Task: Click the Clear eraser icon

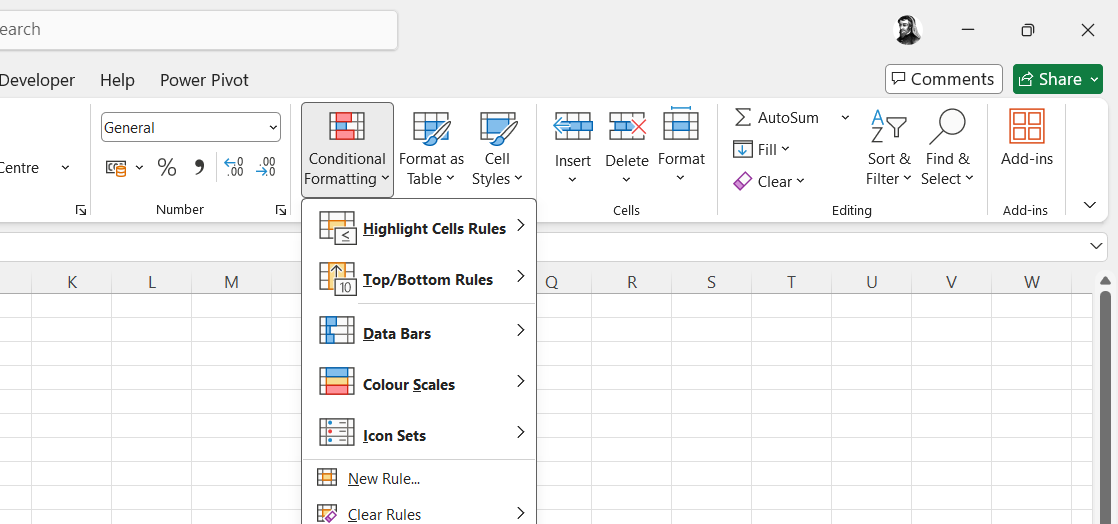Action: (x=743, y=181)
